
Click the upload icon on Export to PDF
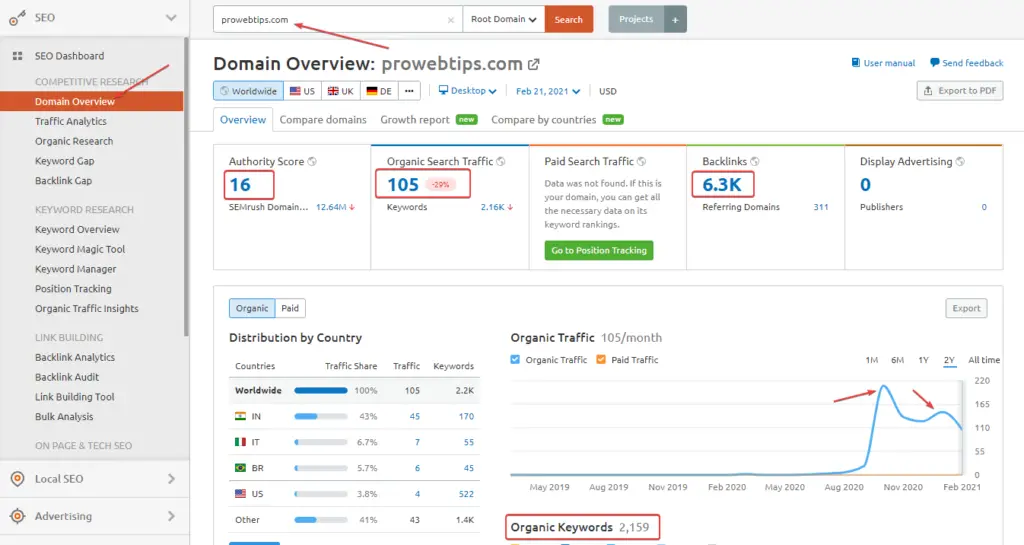tap(928, 91)
